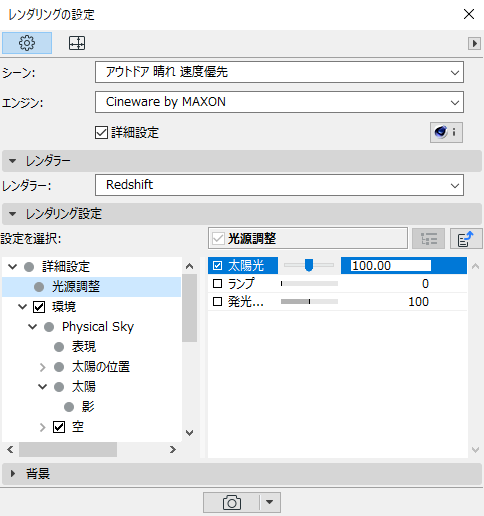Screen dimensions: 484x516
Task: Click the export settings icon button
Action: 466,239
